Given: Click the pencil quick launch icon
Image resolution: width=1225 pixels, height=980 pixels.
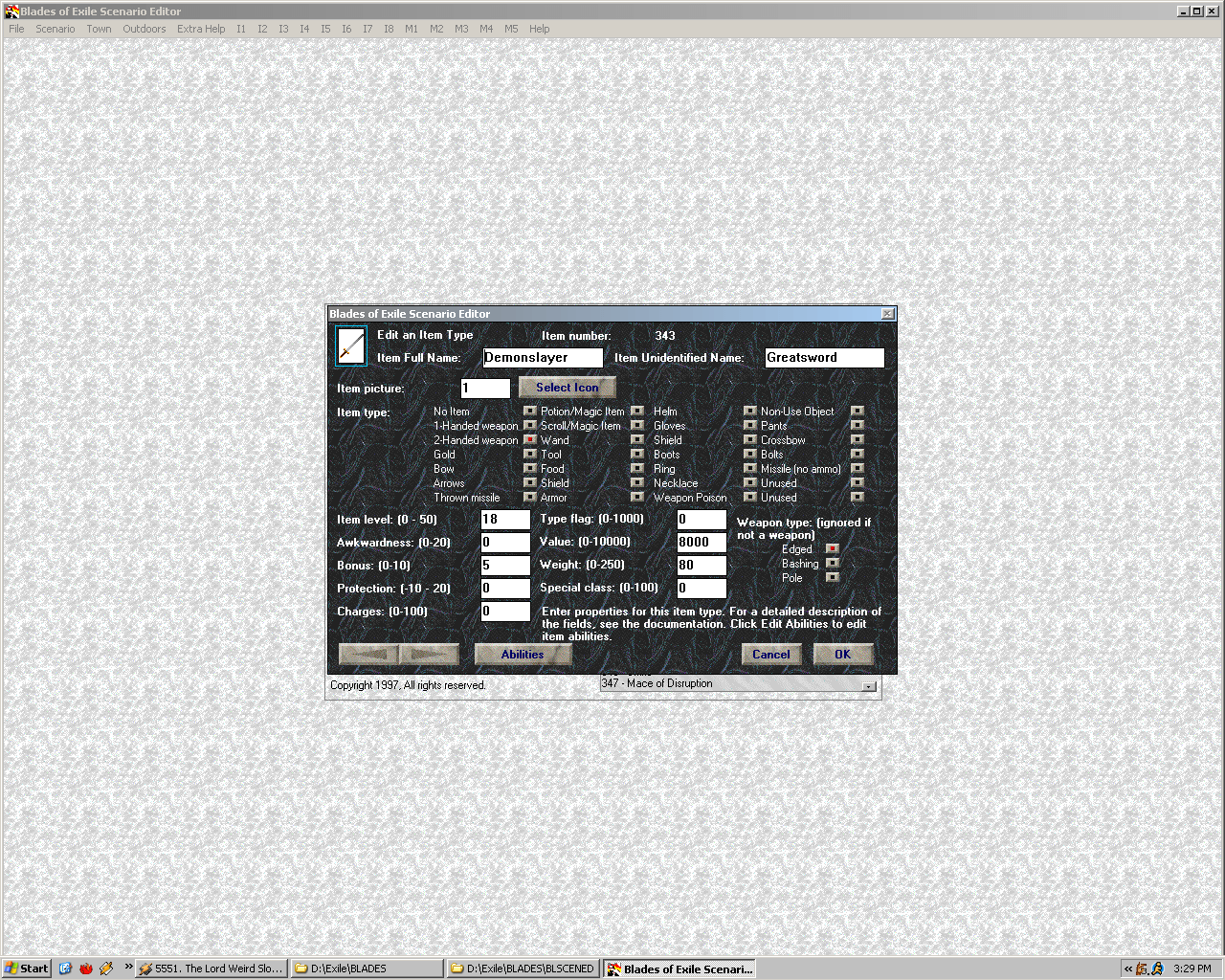Looking at the screenshot, I should coord(106,969).
